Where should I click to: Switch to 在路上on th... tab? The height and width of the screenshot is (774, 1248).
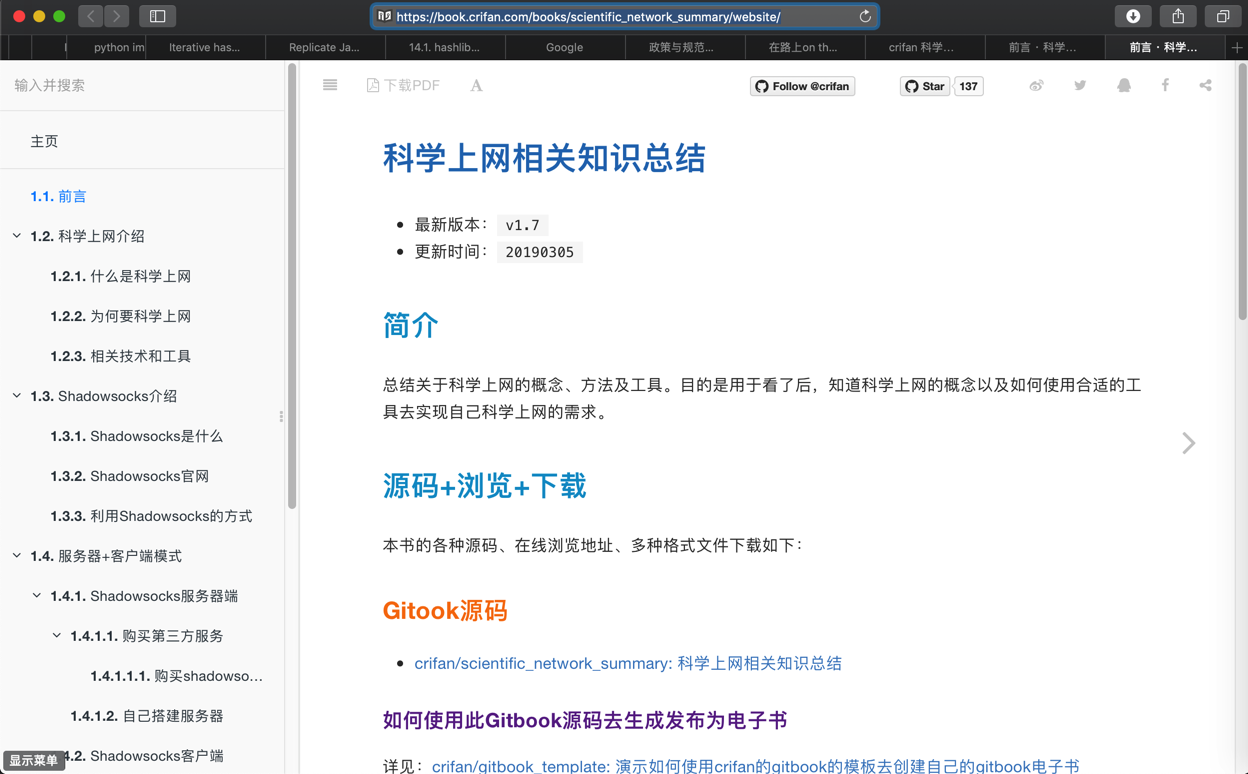[805, 47]
